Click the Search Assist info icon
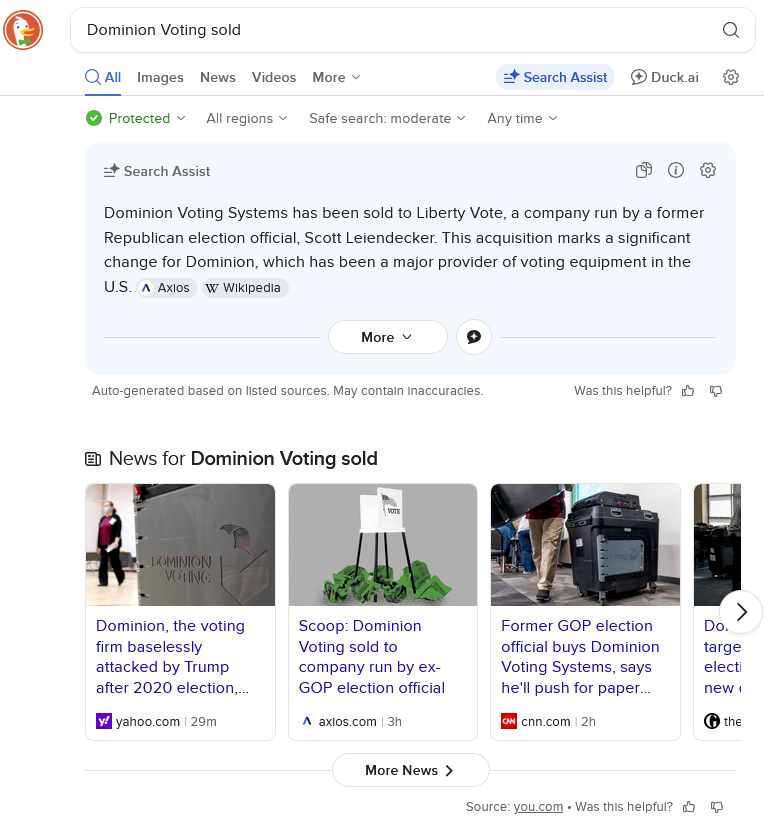Screen dimensions: 764x822 [676, 171]
